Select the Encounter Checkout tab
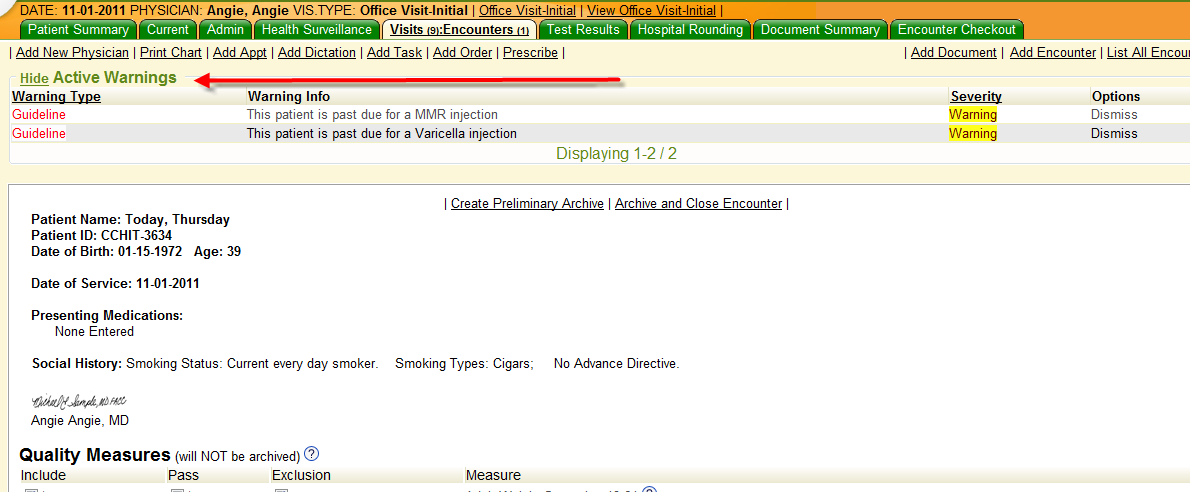This screenshot has height=492, width=1190. point(957,29)
